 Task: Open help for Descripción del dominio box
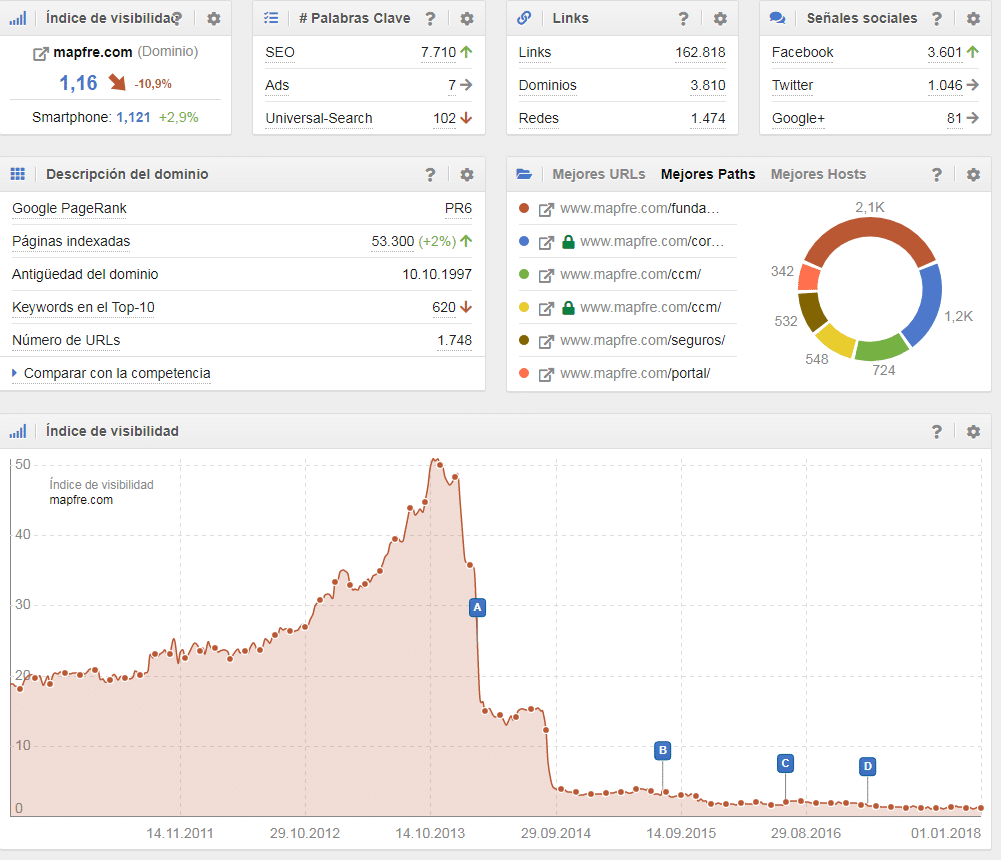click(x=431, y=174)
